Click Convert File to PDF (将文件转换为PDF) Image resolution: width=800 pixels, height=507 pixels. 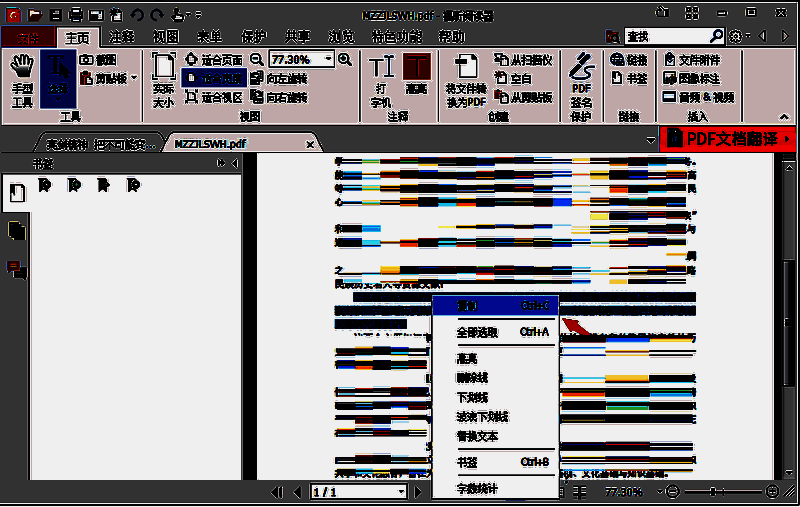pyautogui.click(x=466, y=81)
